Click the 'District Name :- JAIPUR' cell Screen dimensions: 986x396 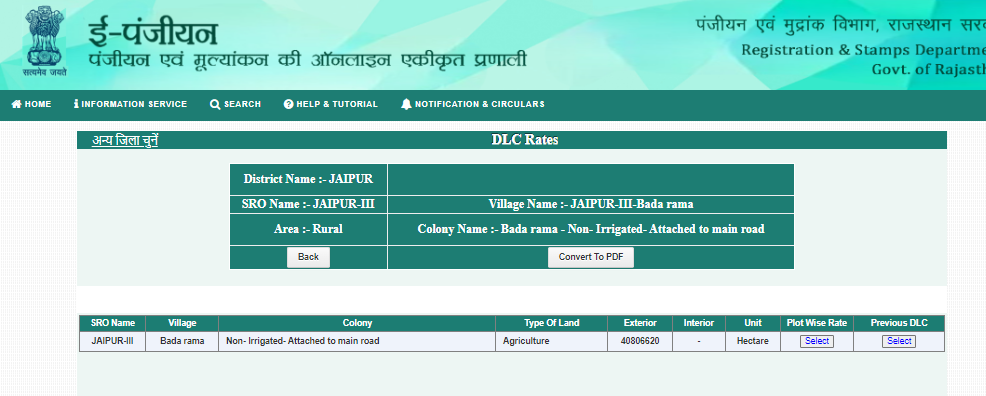(x=308, y=179)
